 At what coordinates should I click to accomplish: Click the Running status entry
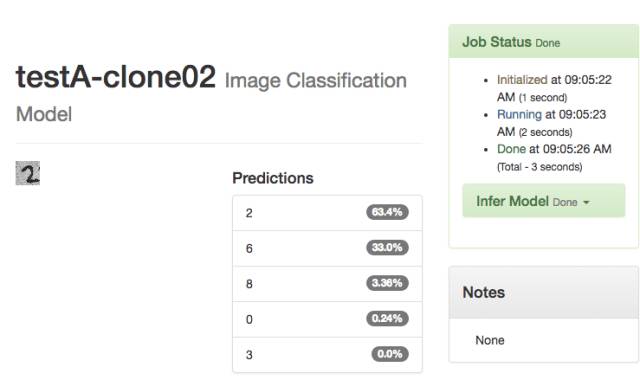tap(551, 123)
